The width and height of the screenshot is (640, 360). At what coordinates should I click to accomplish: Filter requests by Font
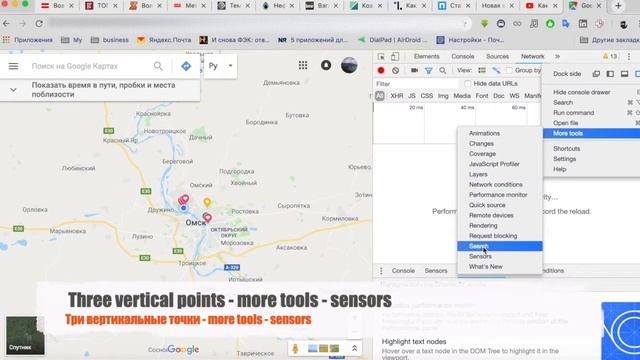point(482,96)
